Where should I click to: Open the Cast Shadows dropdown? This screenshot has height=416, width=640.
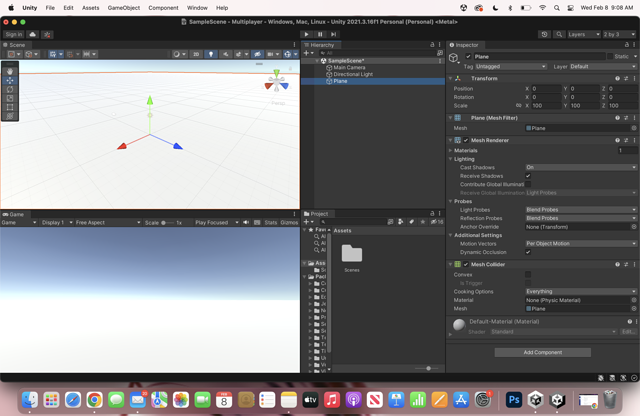tap(581, 167)
